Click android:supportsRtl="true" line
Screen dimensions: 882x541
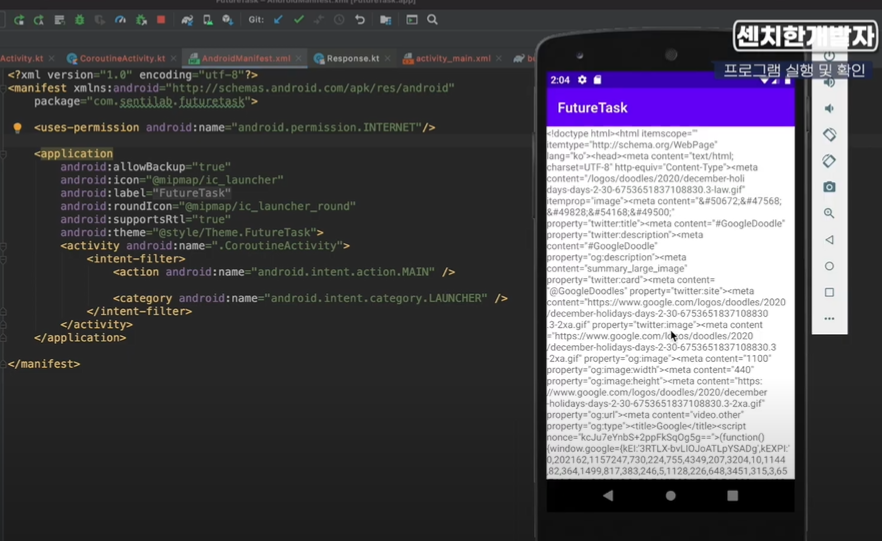point(146,220)
